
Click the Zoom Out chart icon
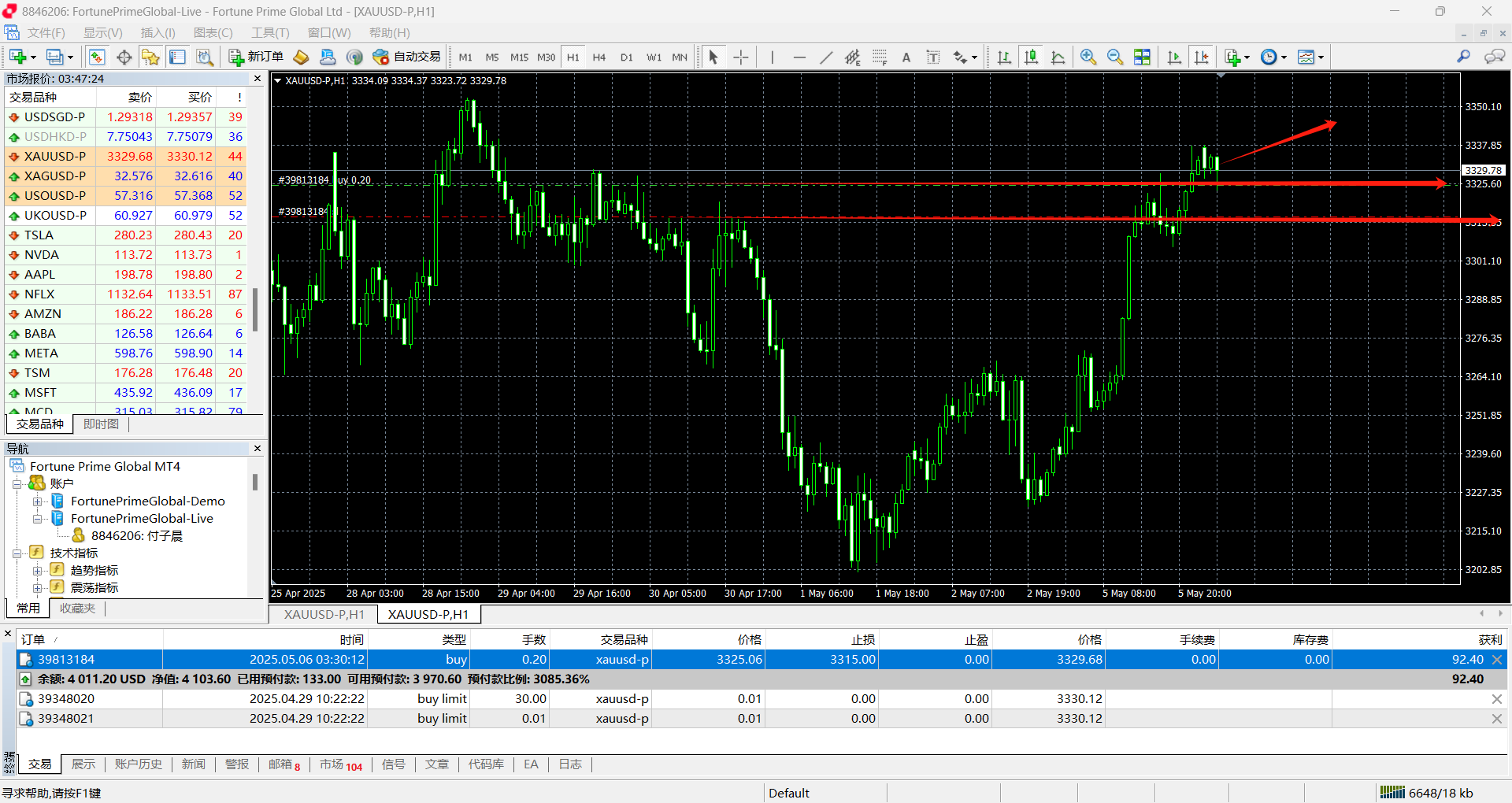(x=1115, y=57)
